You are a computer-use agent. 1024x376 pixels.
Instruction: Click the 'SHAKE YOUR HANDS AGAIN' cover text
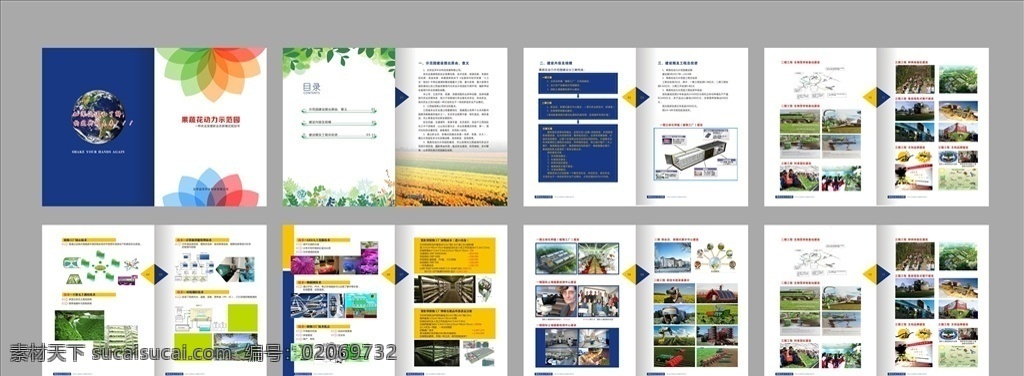(x=98, y=151)
